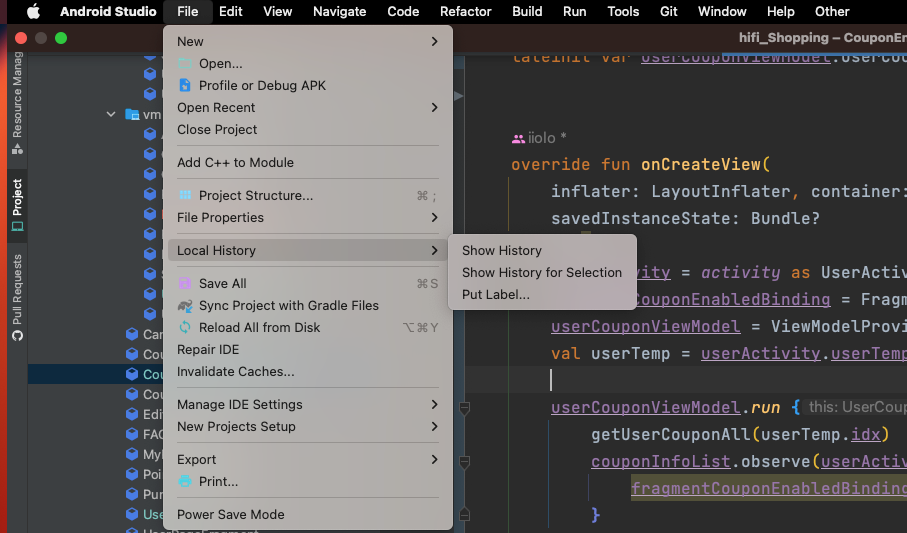The width and height of the screenshot is (907, 533).
Task: Expand the New Projects Setup submenu arrow
Action: pyautogui.click(x=434, y=427)
